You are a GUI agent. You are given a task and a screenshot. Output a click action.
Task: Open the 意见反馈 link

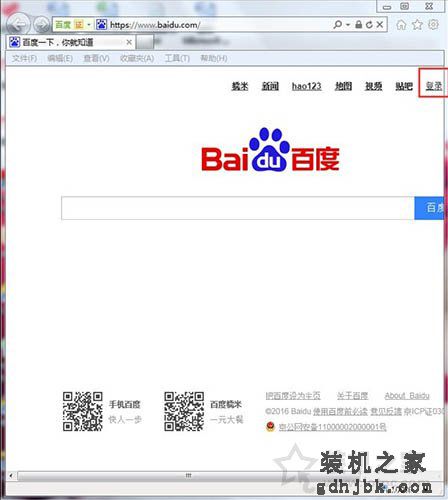coord(386,411)
